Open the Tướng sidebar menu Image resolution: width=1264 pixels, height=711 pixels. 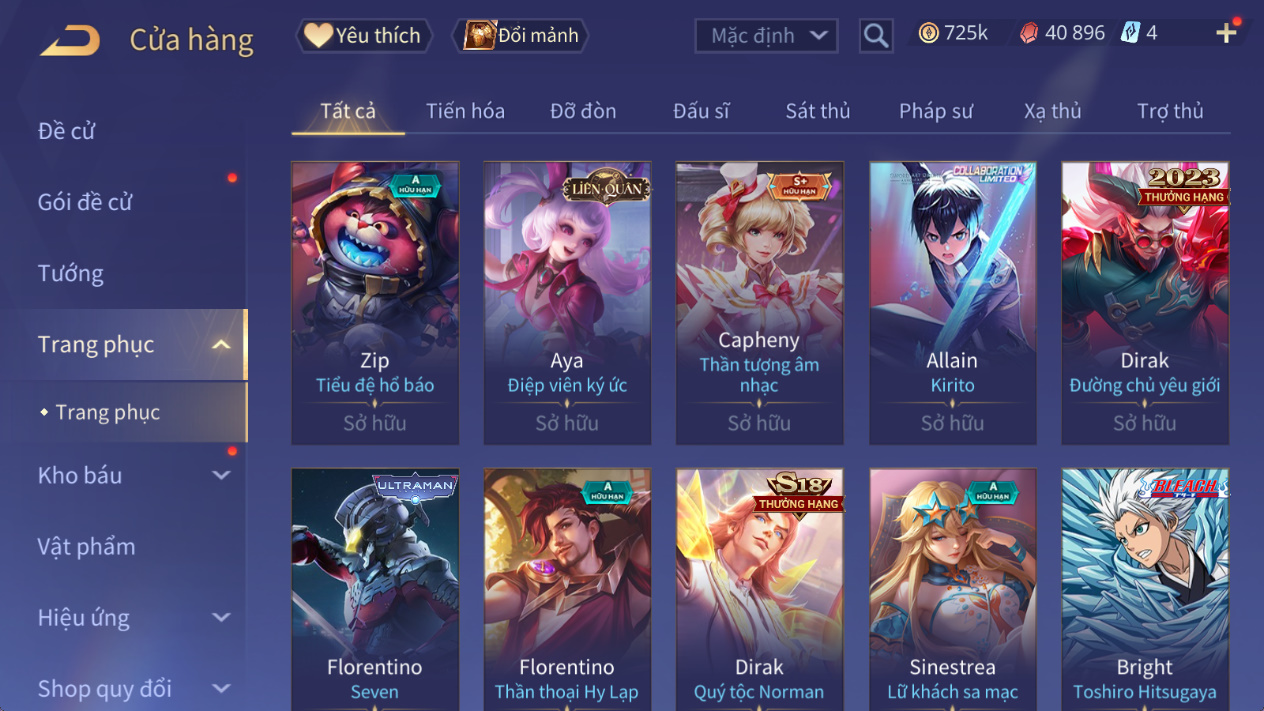(70, 273)
